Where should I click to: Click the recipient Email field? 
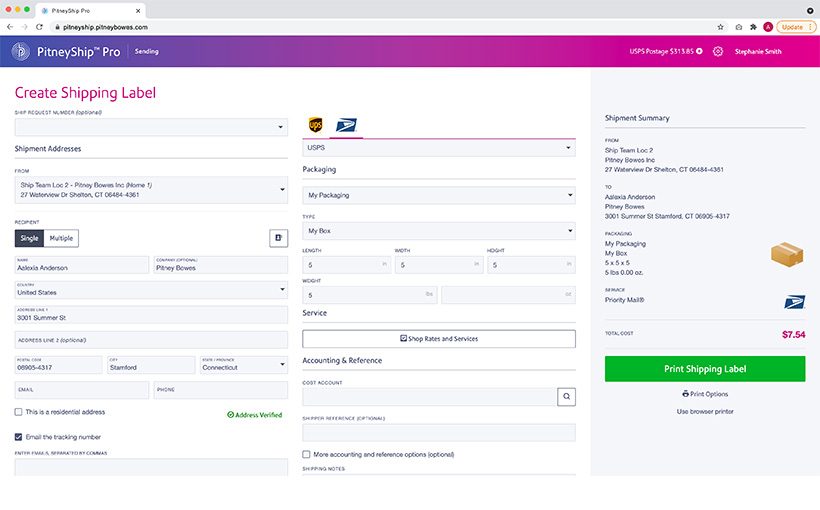click(x=82, y=390)
